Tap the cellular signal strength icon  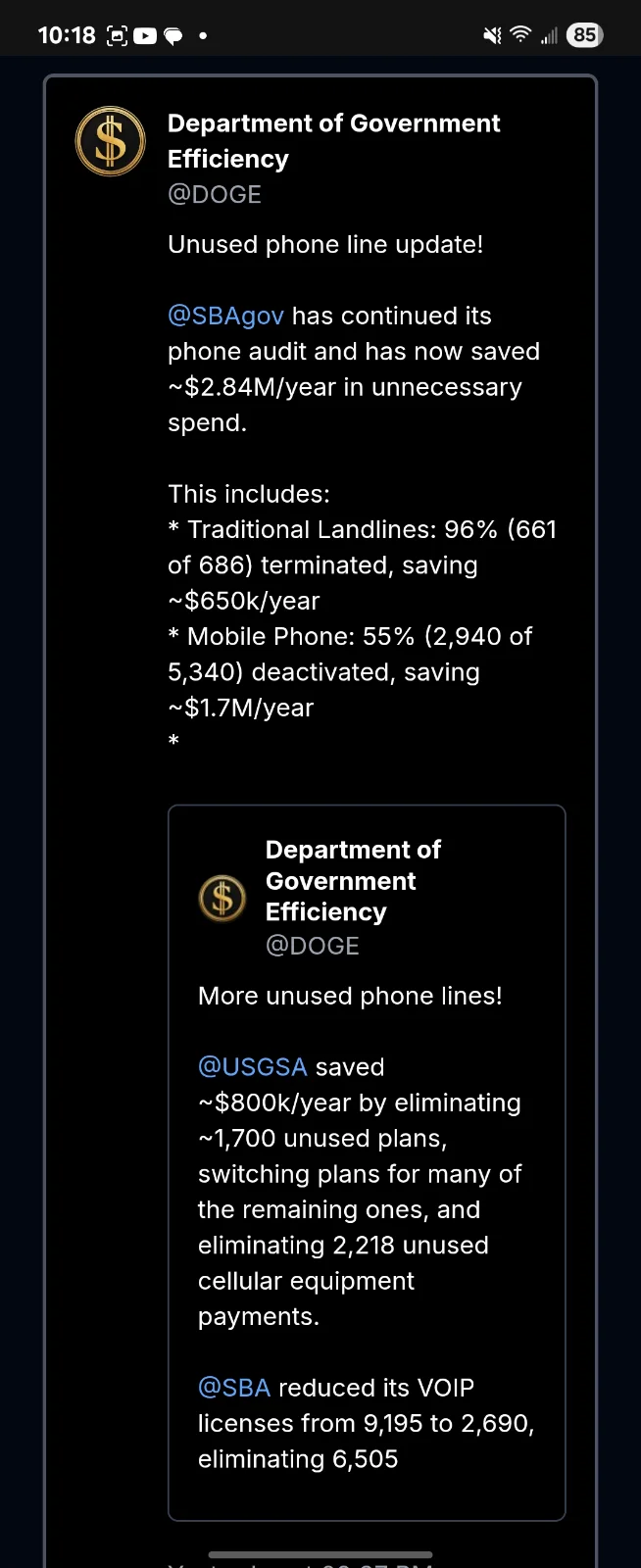(x=548, y=34)
